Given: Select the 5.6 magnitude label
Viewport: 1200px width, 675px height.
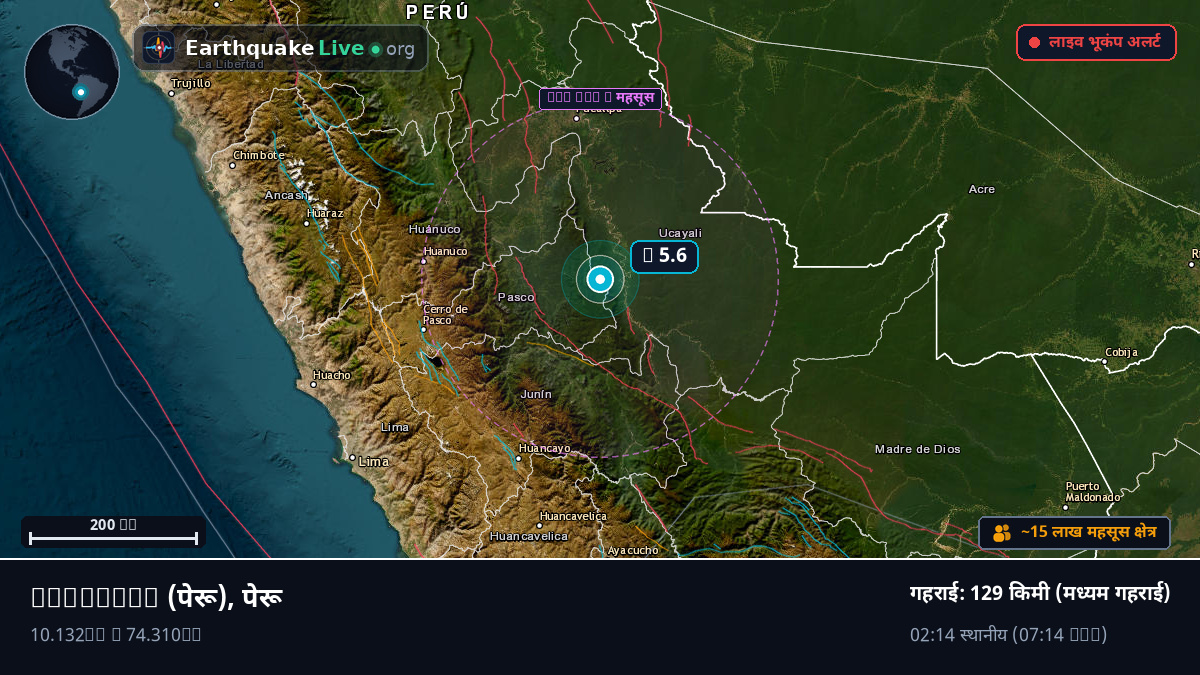Looking at the screenshot, I should point(664,256).
